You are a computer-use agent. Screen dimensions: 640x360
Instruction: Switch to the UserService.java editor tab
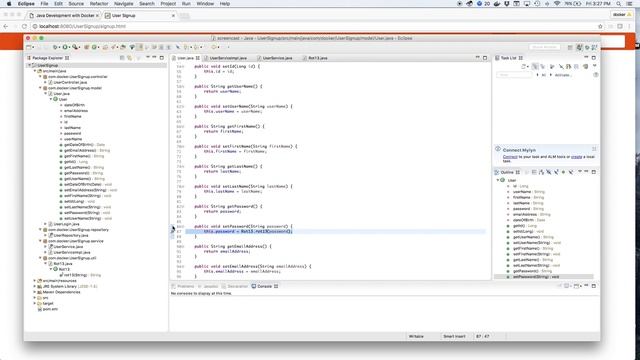tap(277, 58)
